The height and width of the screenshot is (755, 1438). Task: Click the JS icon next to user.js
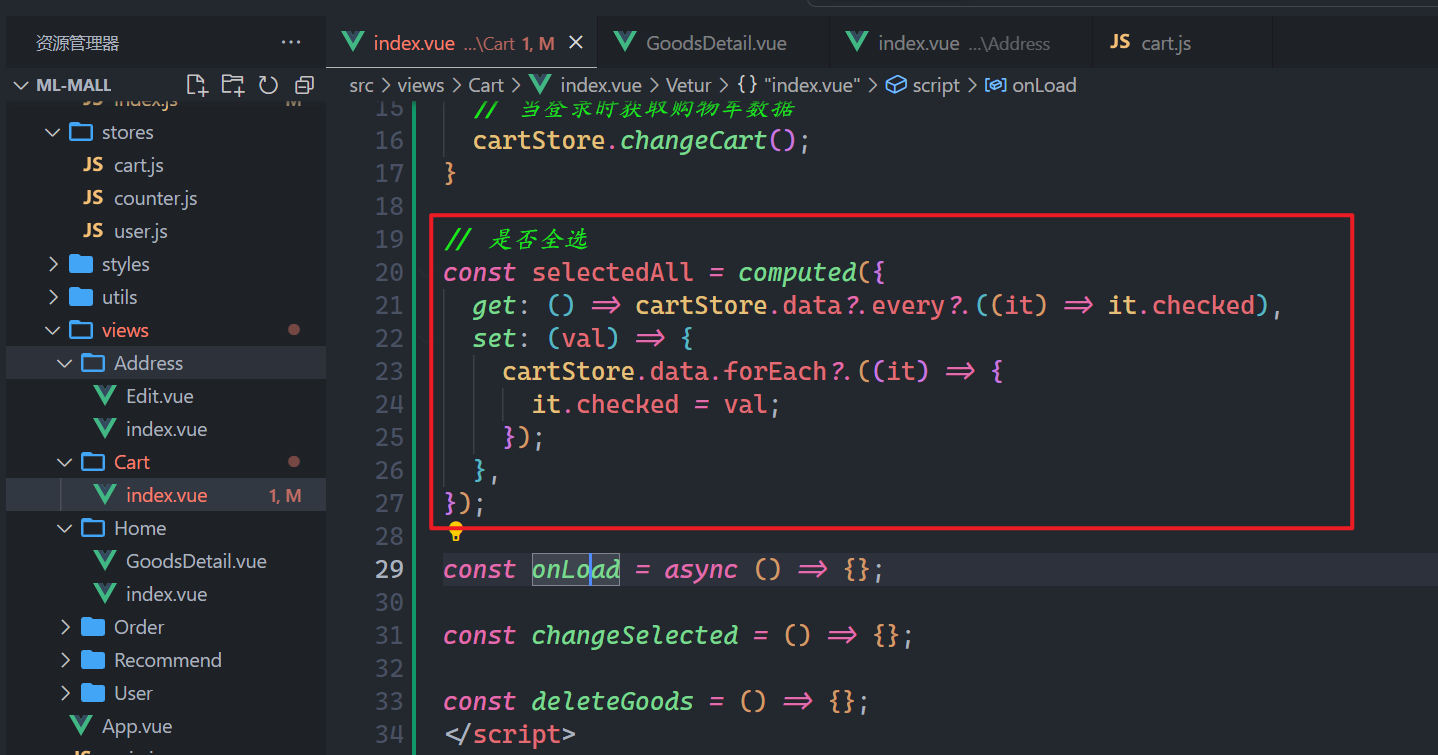coord(93,231)
